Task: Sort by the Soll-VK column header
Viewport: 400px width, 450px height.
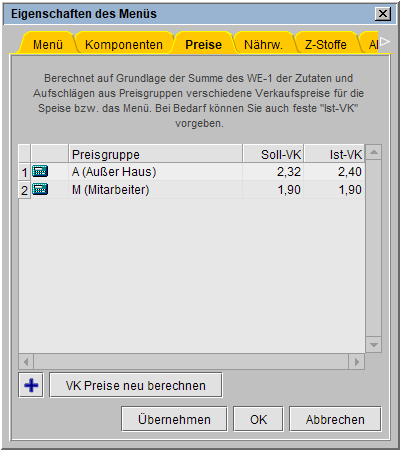Action: 273,154
